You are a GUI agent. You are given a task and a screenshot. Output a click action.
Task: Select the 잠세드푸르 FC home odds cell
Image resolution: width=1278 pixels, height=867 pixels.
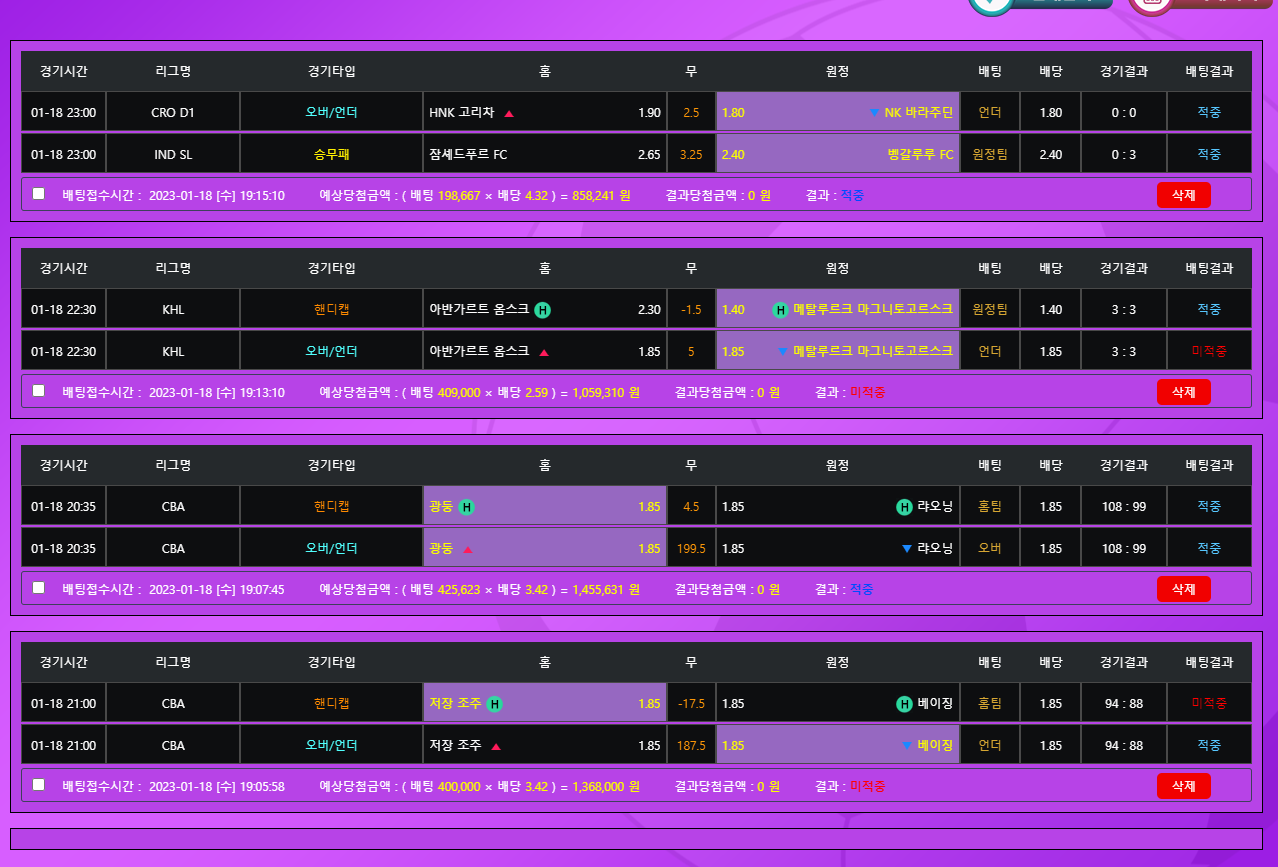pos(544,155)
